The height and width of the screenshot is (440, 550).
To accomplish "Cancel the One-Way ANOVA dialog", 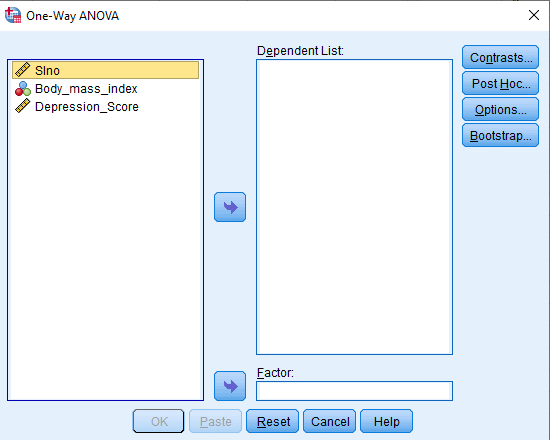I will 330,421.
